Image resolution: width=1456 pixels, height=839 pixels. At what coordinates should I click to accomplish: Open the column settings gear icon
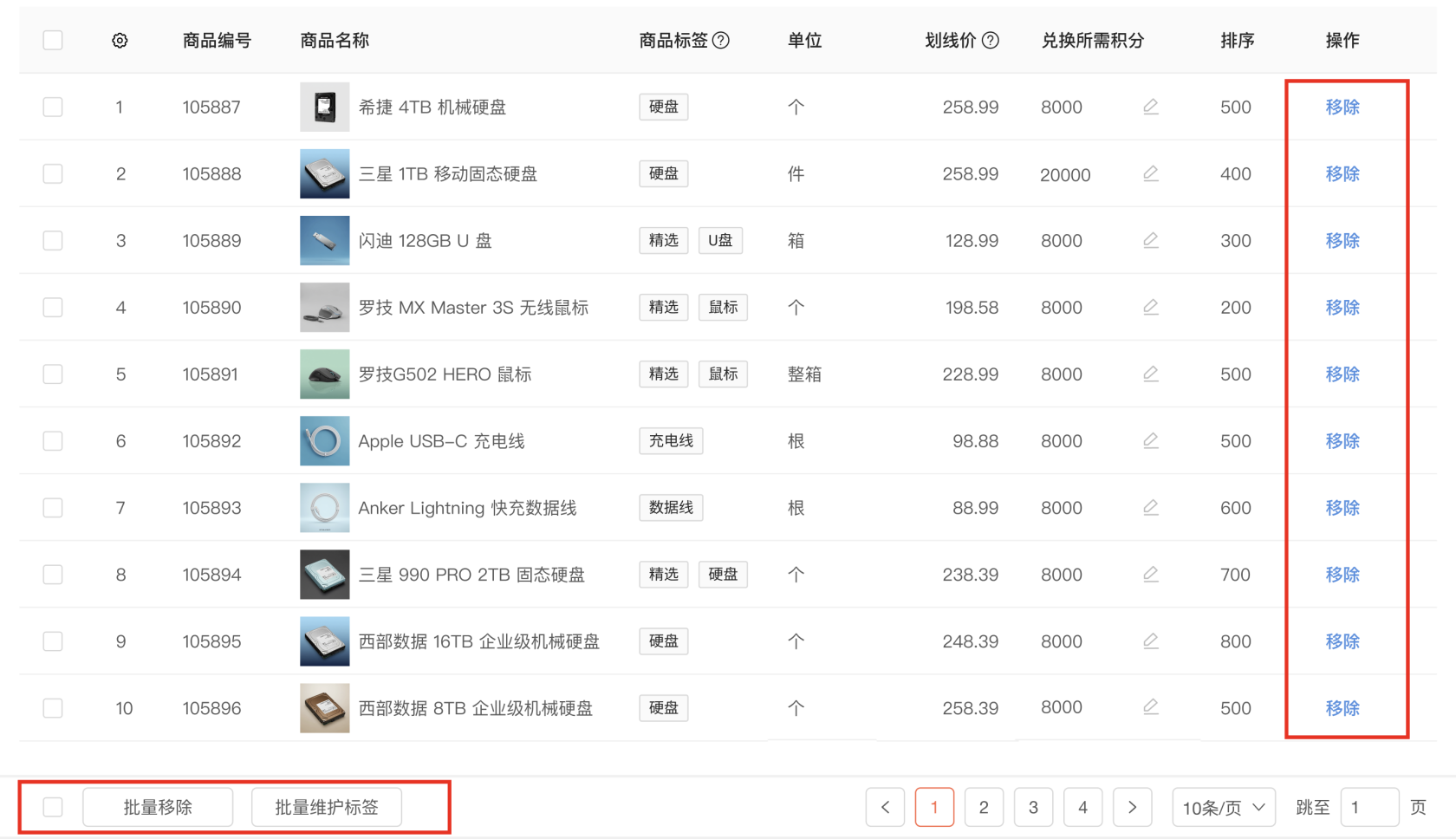click(120, 41)
